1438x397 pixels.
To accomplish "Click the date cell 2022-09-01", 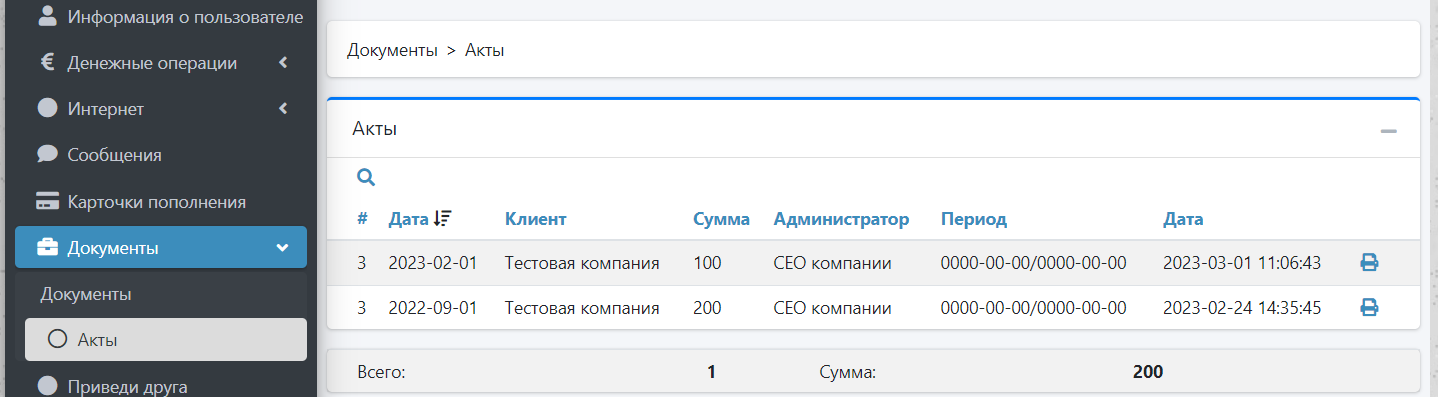I will pos(433,308).
